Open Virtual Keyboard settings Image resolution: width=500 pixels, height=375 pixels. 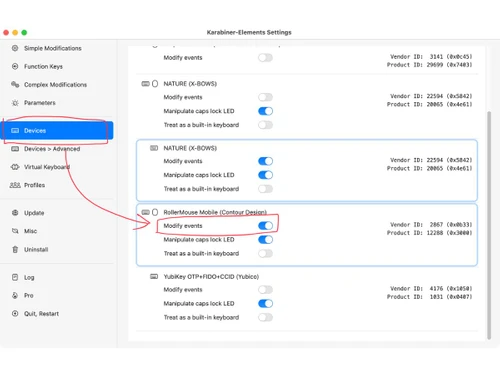pyautogui.click(x=47, y=167)
